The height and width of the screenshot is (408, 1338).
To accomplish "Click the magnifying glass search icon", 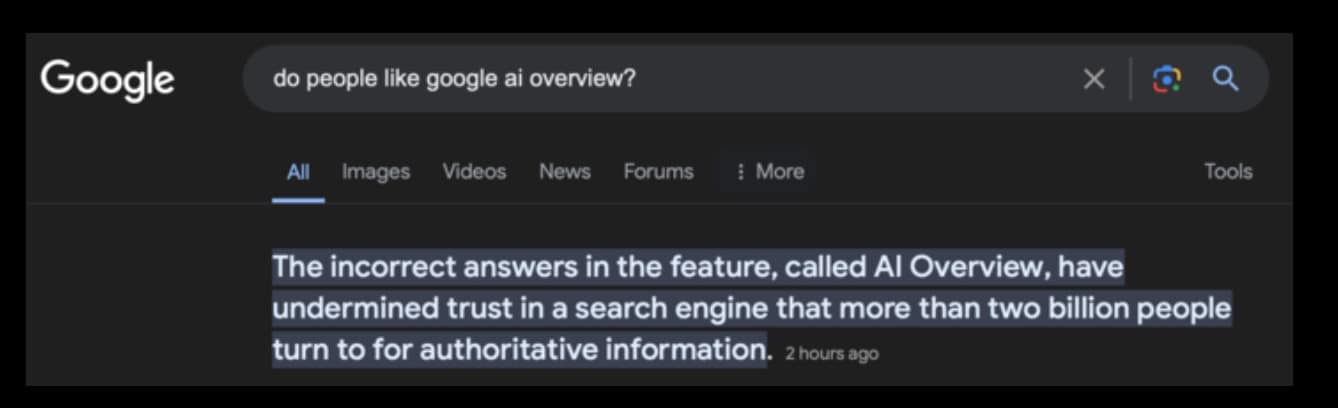I will coord(1225,79).
